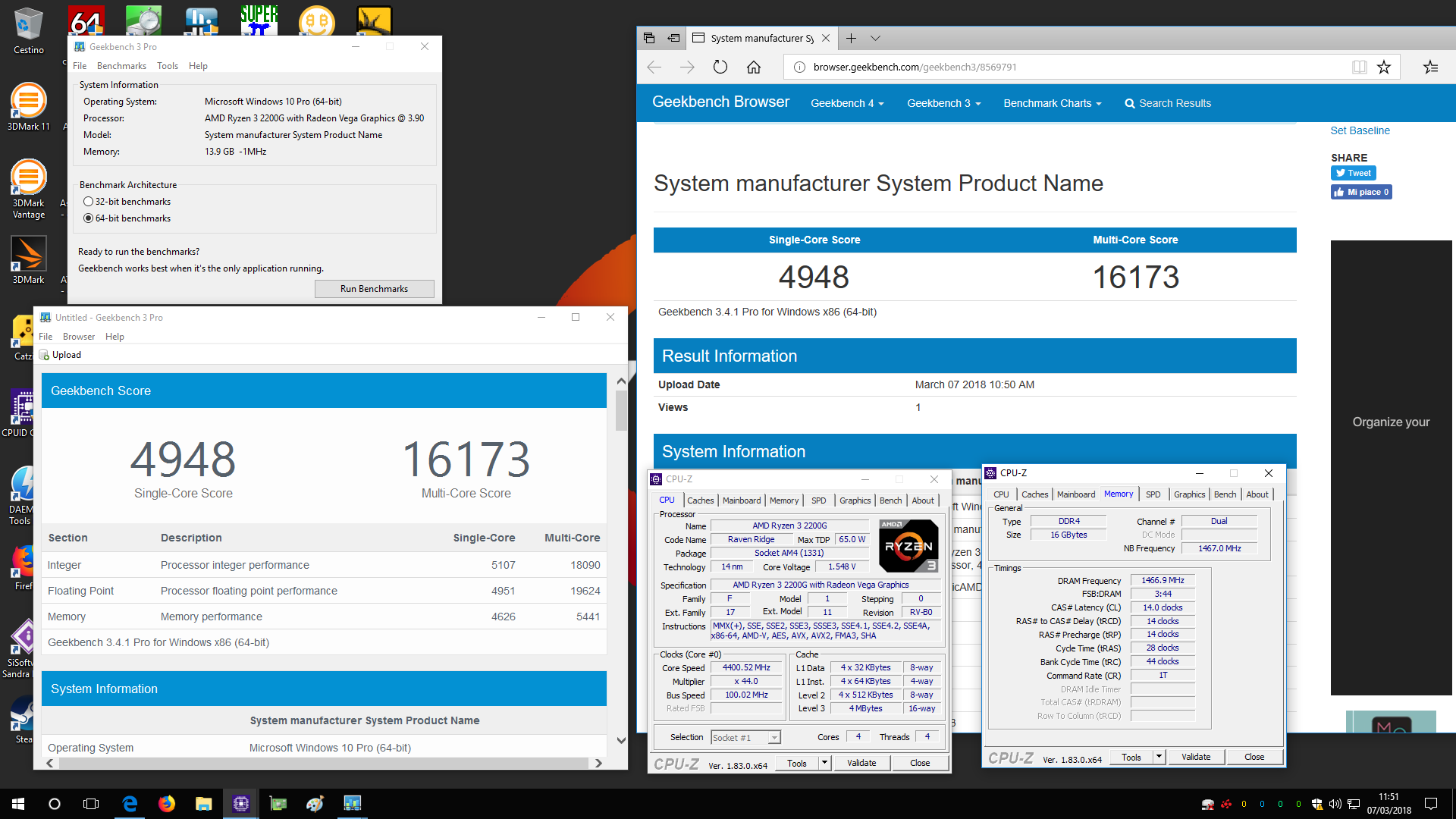This screenshot has width=1456, height=819.
Task: Open the Graphics tab in the CPU-Z Memory window
Action: [1189, 494]
